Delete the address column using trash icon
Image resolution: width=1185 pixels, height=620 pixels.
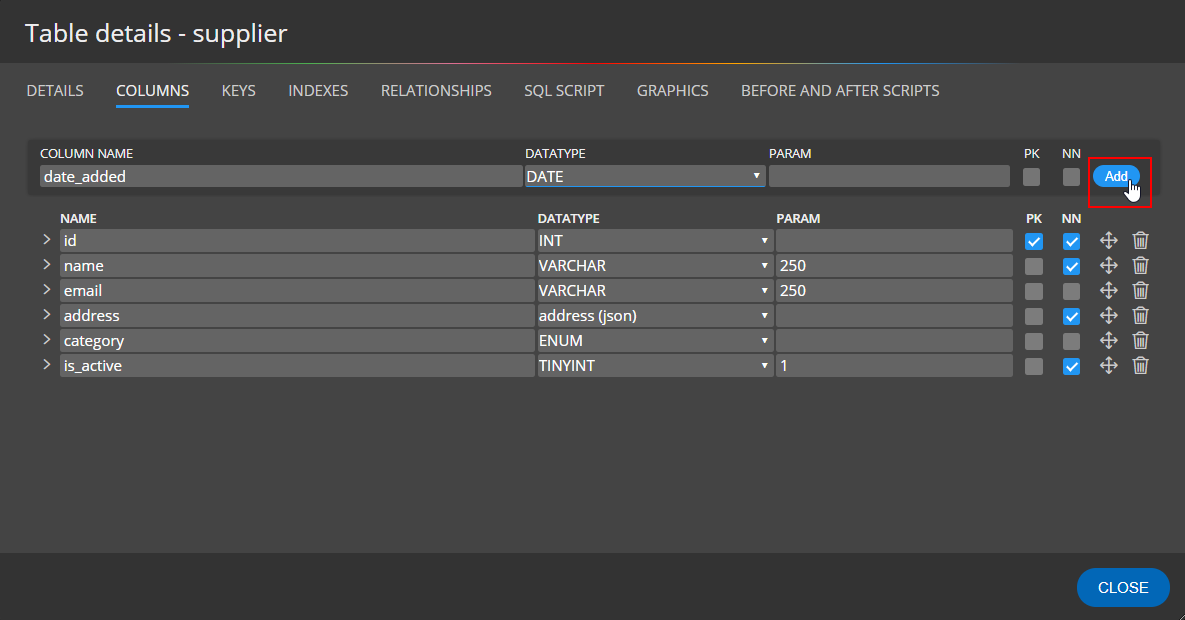click(x=1140, y=315)
